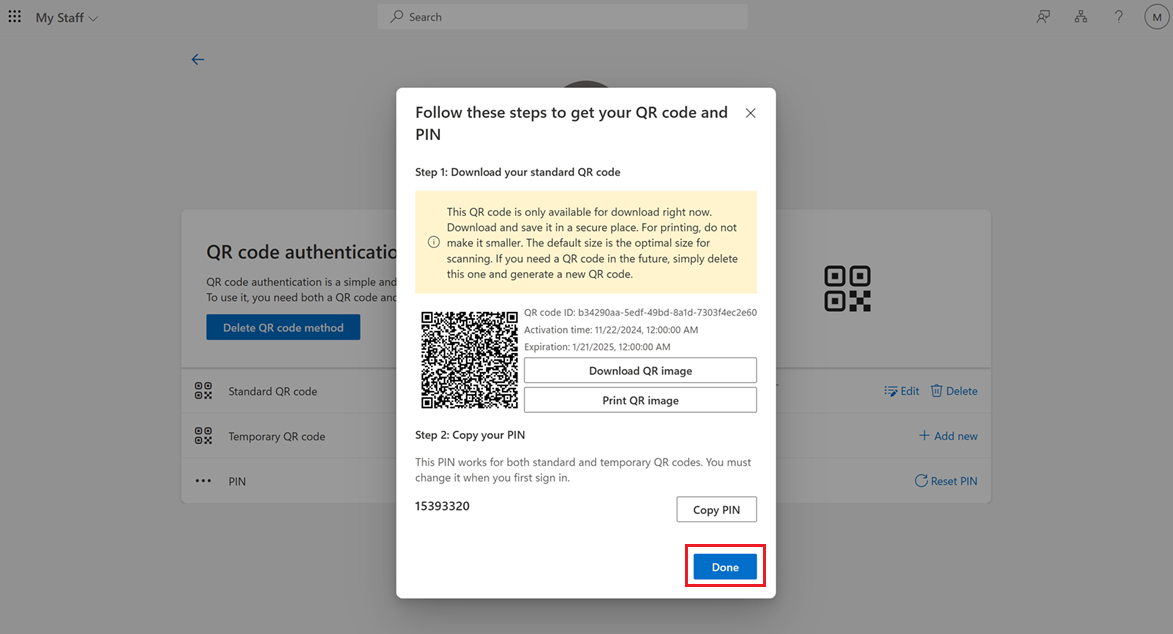This screenshot has width=1173, height=634.
Task: Click inside the Search field
Action: click(562, 16)
